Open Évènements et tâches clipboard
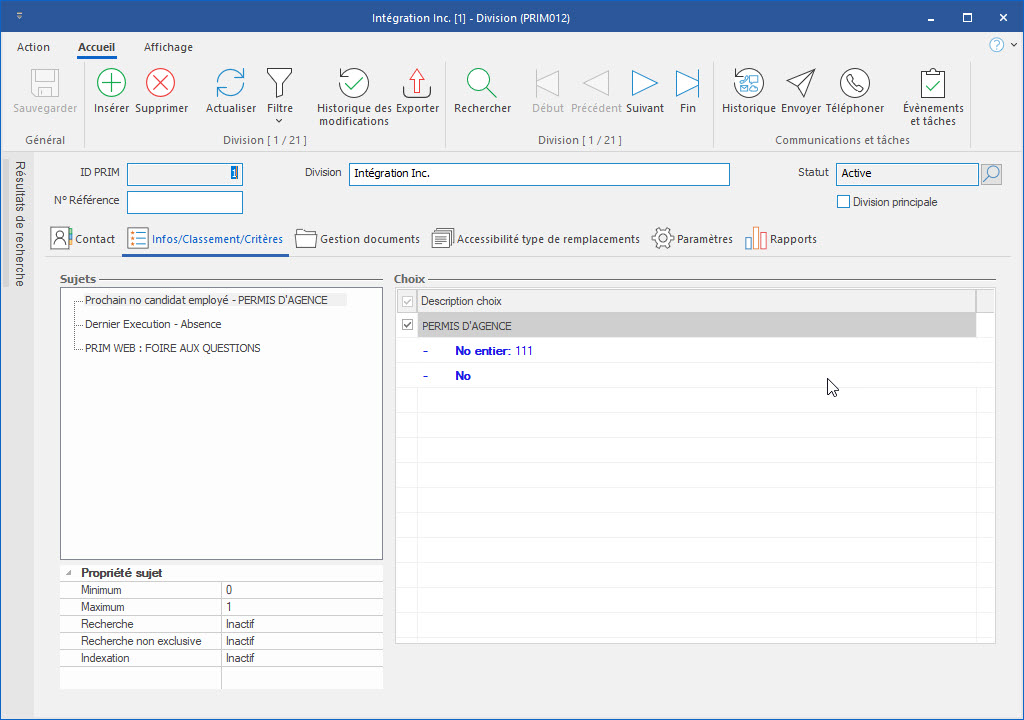The image size is (1024, 720). pos(932,83)
